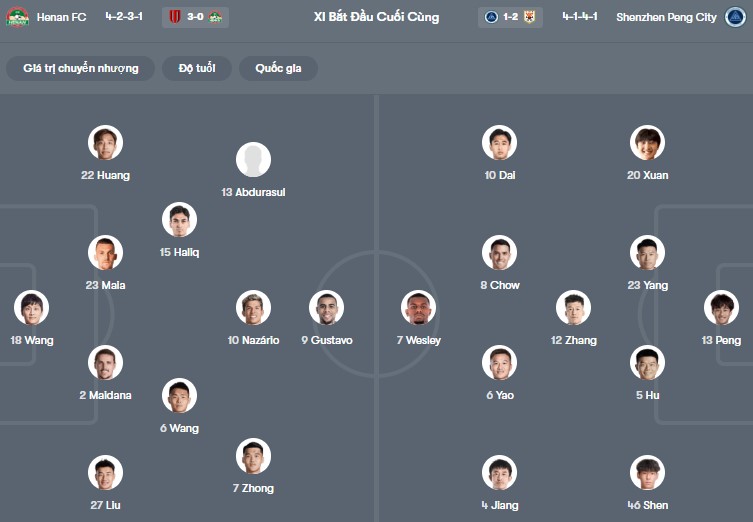Click 20 Xuan's player photo
The width and height of the screenshot is (753, 522).
pyautogui.click(x=647, y=143)
